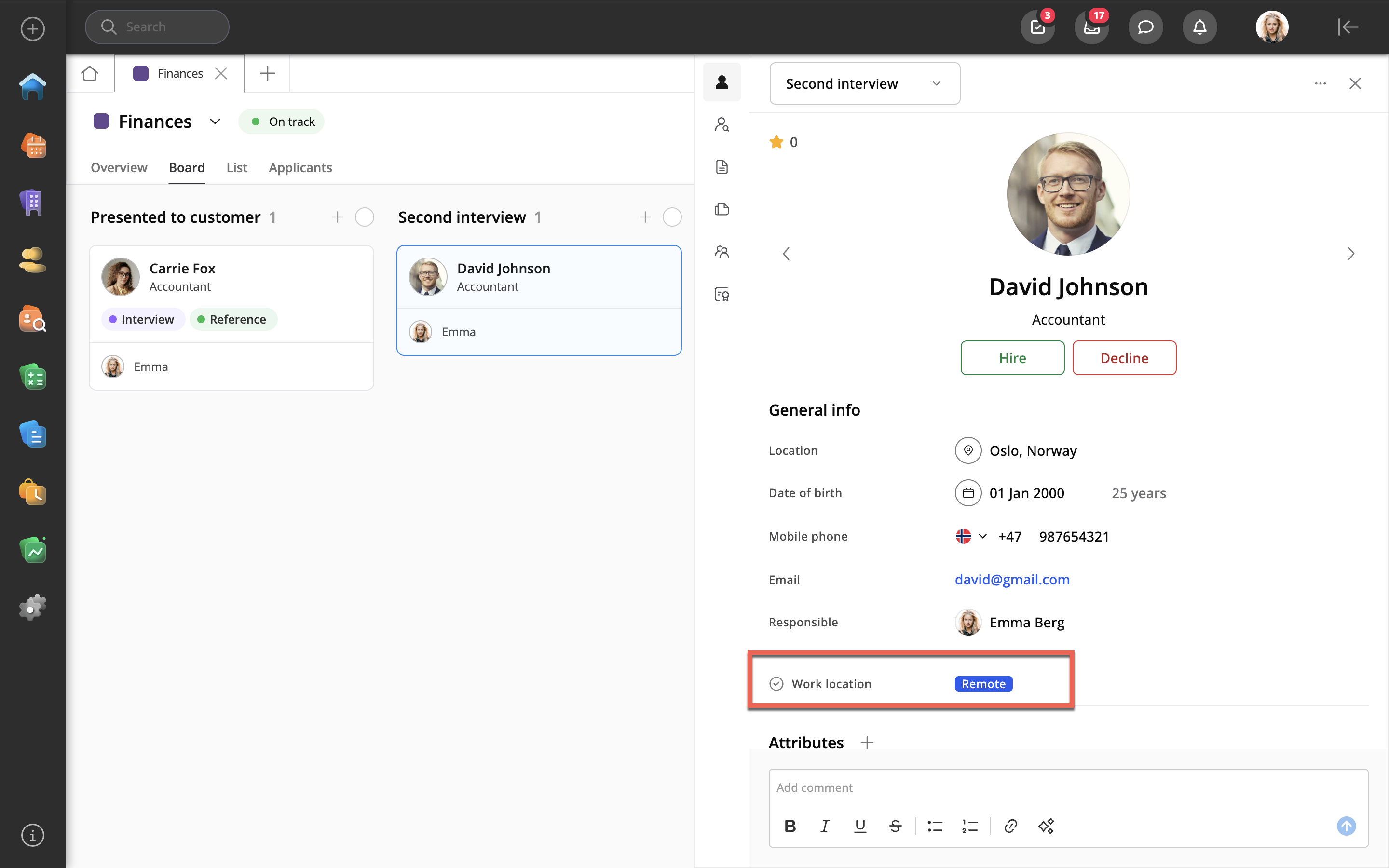Toggle the Work location check circle
Viewport: 1389px width, 868px height.
pyautogui.click(x=776, y=684)
